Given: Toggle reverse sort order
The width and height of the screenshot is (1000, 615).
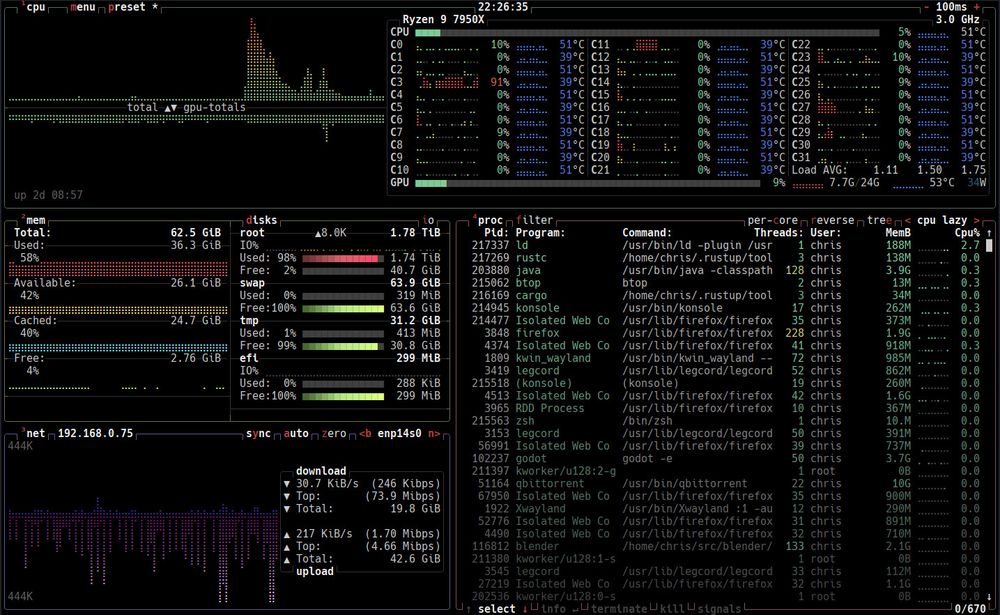Looking at the screenshot, I should 832,220.
